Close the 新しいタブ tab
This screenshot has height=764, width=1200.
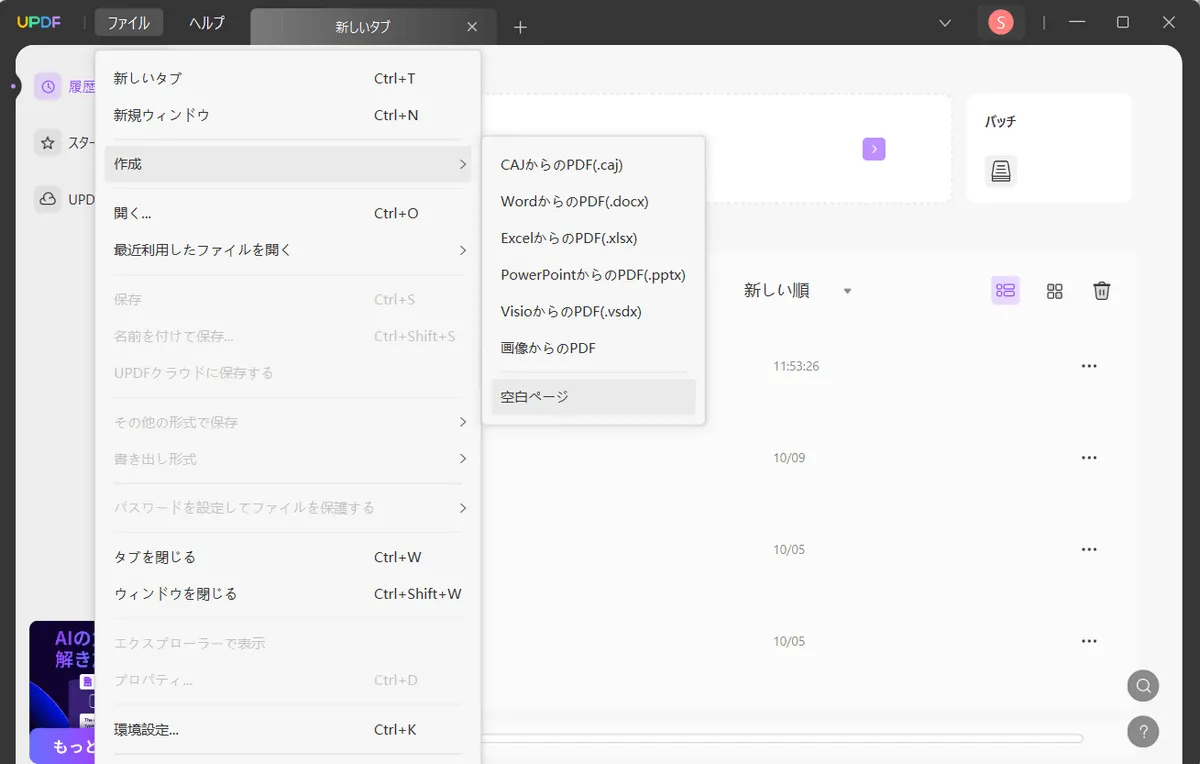[473, 28]
